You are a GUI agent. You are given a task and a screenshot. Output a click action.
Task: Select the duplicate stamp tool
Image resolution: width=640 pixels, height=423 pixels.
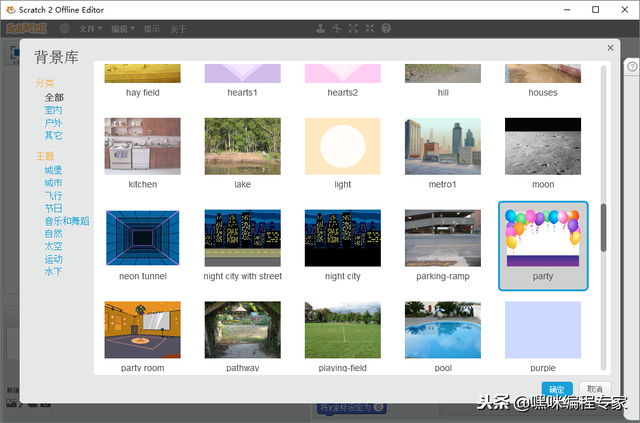coord(320,28)
